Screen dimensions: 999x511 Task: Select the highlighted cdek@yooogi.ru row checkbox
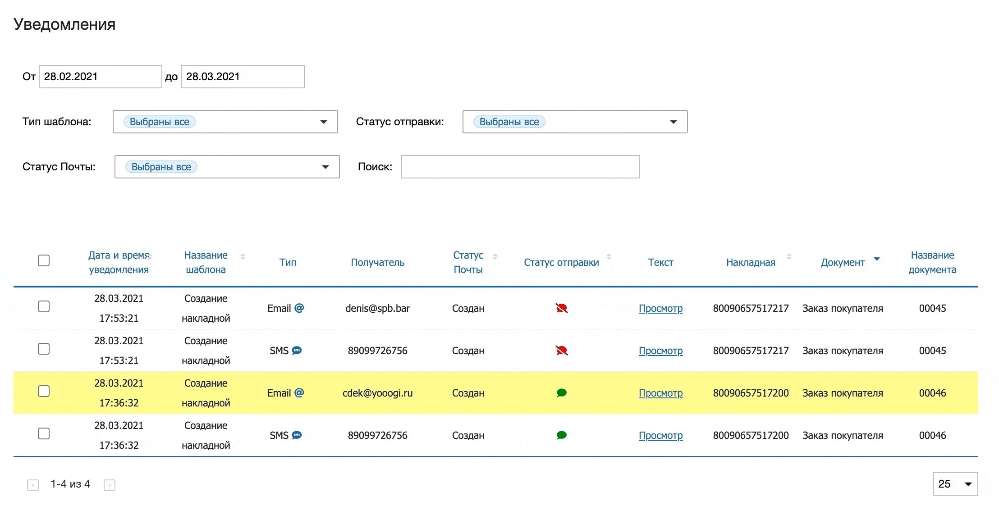[x=44, y=391]
